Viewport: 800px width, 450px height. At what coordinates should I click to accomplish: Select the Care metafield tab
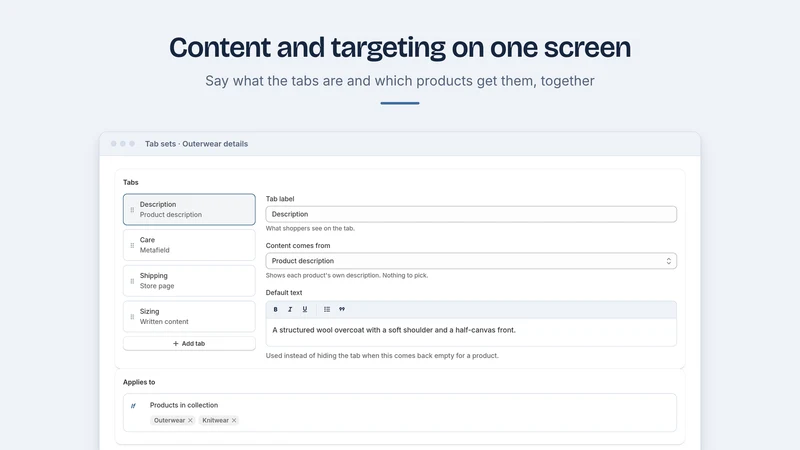pos(189,245)
